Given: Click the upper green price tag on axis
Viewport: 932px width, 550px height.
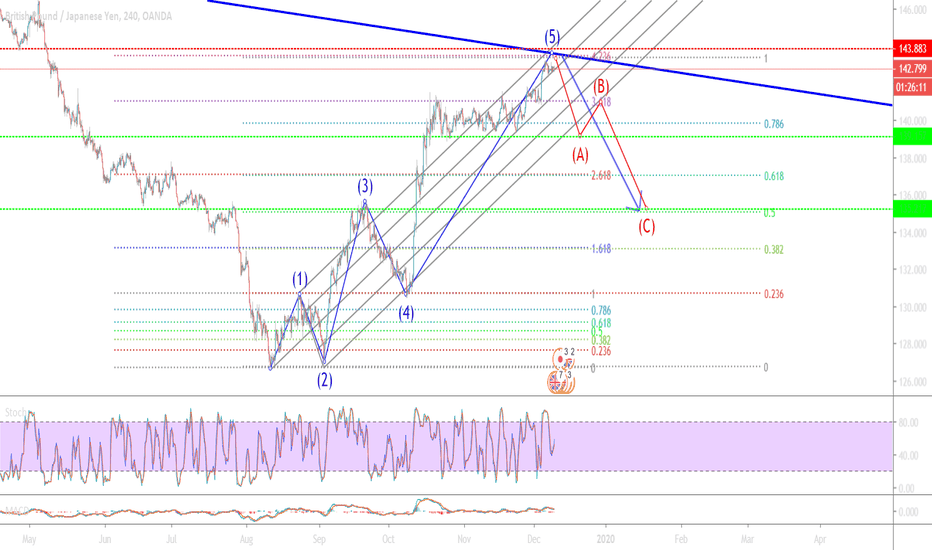Looking at the screenshot, I should (910, 136).
